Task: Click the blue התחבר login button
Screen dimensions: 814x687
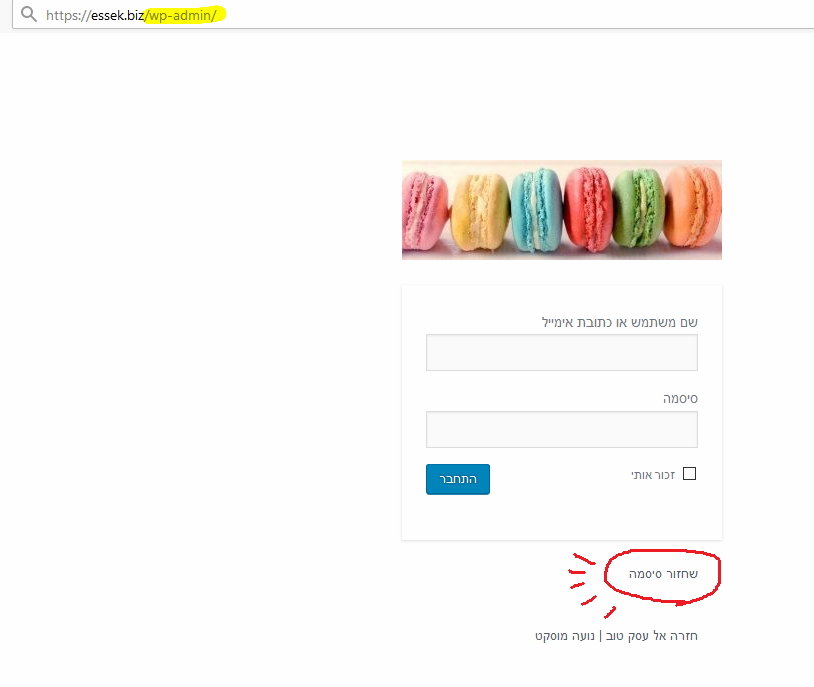Action: point(458,479)
